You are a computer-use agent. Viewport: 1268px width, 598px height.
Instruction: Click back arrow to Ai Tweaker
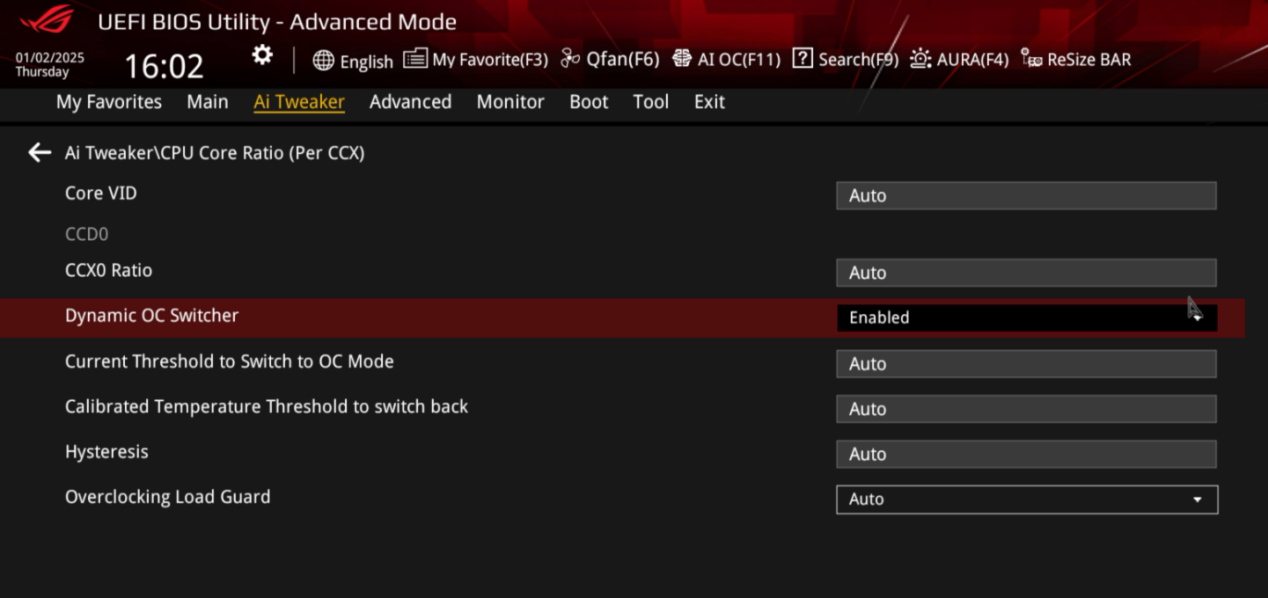click(39, 152)
